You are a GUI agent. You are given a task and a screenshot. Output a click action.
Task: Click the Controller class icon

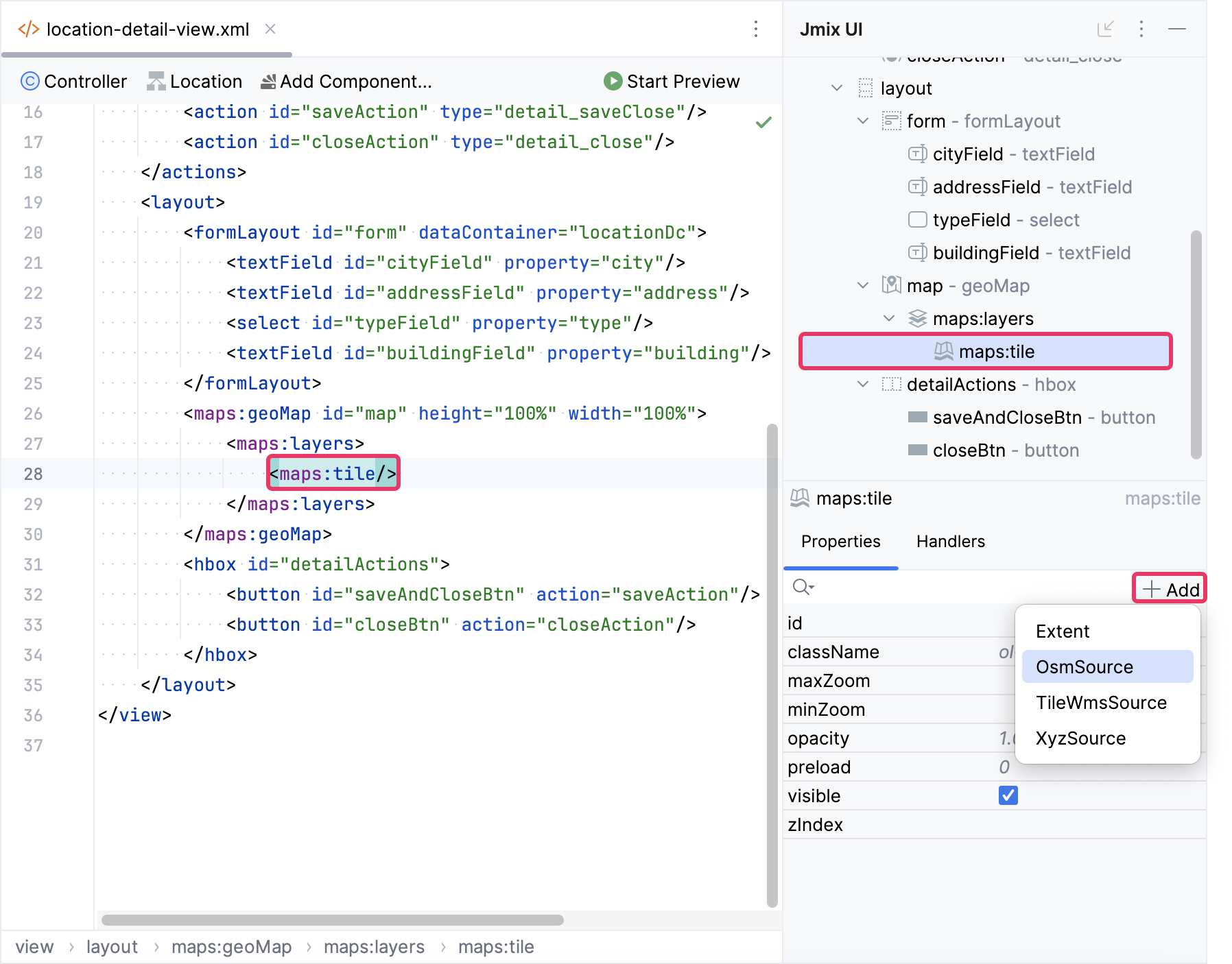click(29, 82)
